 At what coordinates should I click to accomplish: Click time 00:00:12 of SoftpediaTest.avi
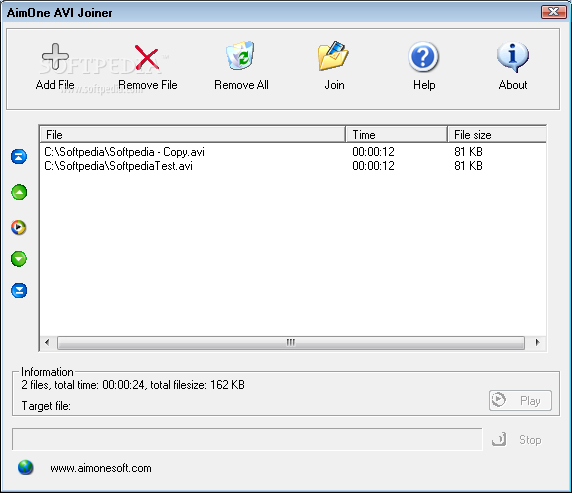tap(373, 166)
